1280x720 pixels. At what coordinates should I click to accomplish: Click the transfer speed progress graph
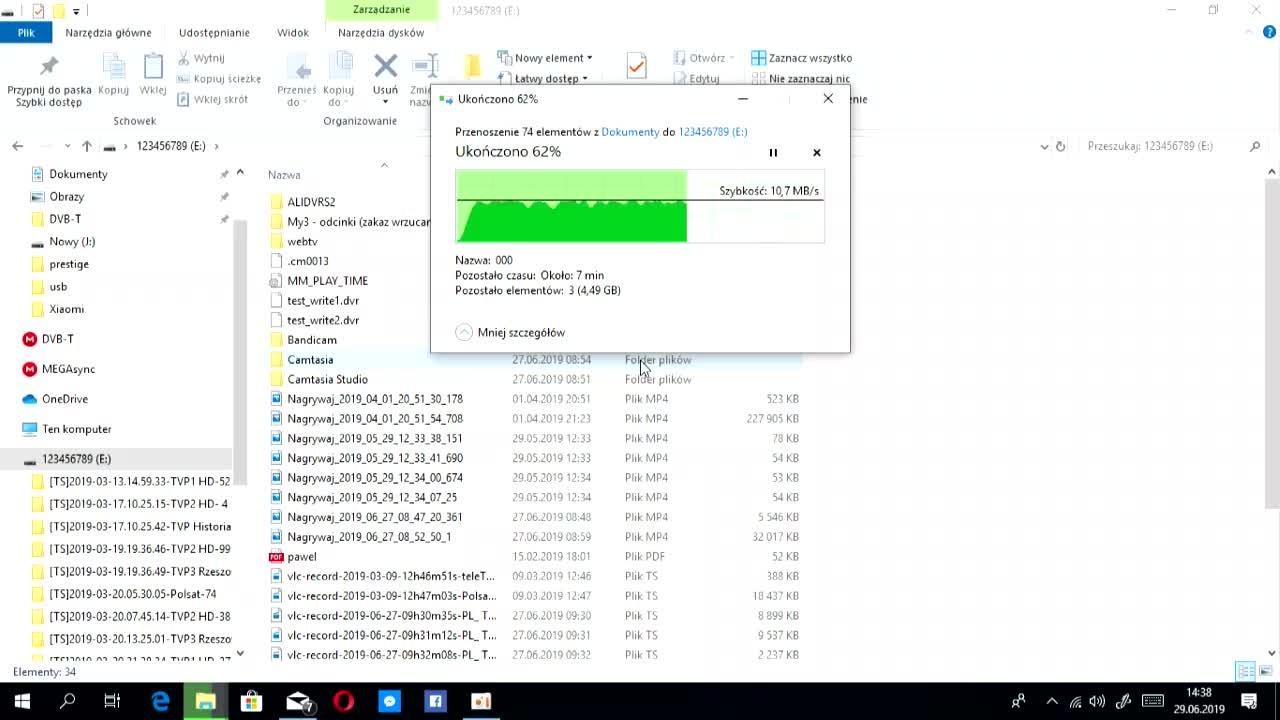coord(640,206)
